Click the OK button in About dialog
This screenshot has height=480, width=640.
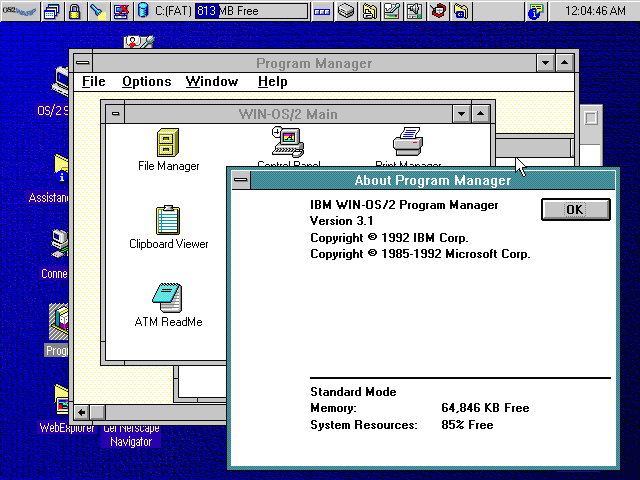(575, 210)
